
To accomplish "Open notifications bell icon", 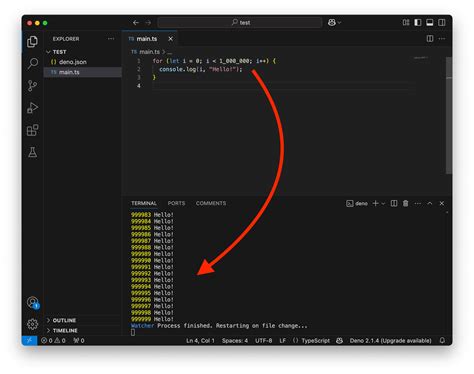I will [x=442, y=340].
